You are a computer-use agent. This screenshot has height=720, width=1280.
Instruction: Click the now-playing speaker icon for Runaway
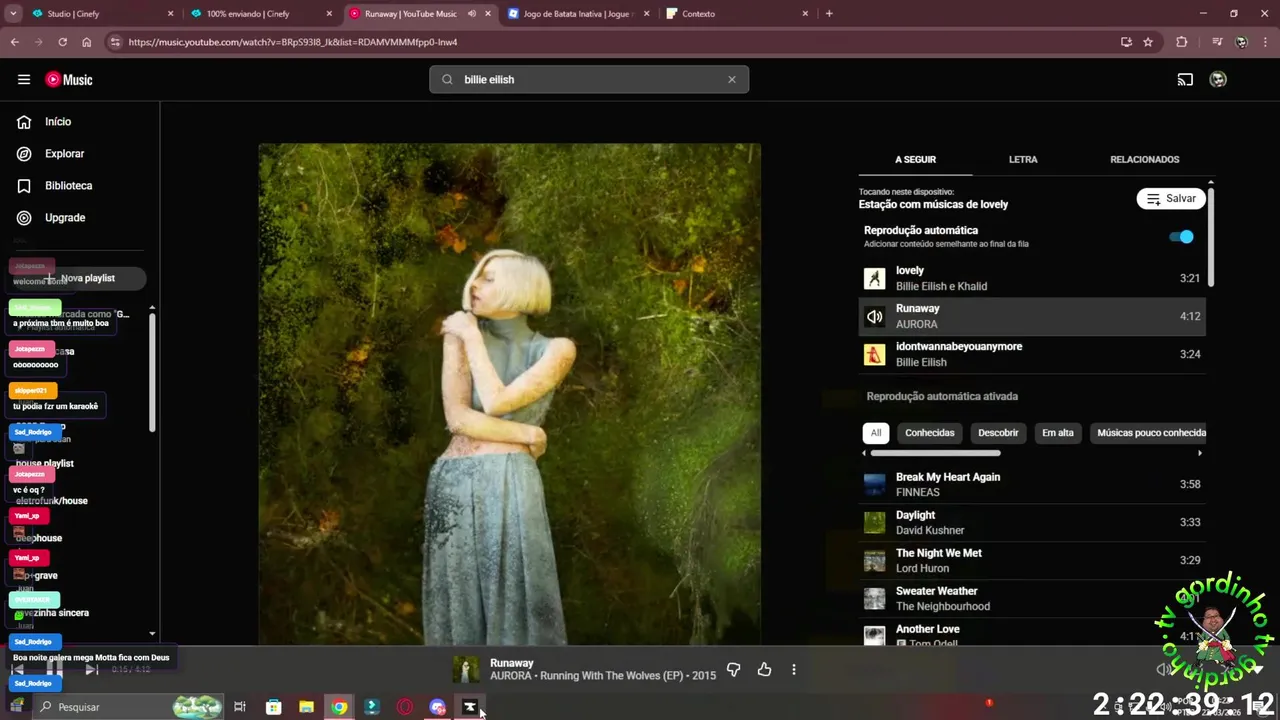point(875,317)
